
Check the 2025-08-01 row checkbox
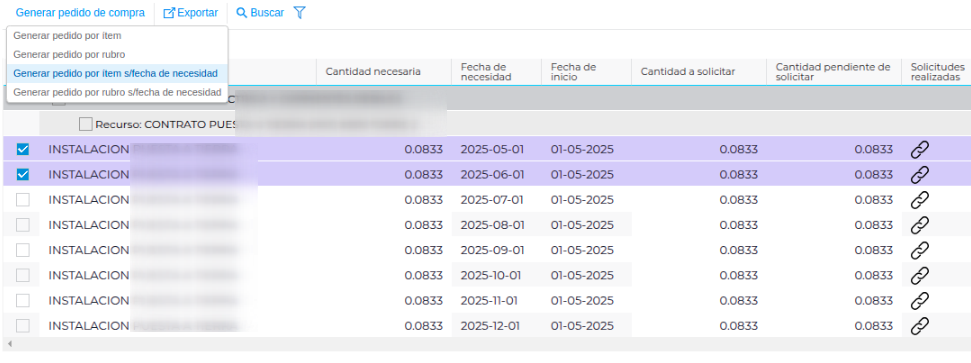click(x=23, y=225)
